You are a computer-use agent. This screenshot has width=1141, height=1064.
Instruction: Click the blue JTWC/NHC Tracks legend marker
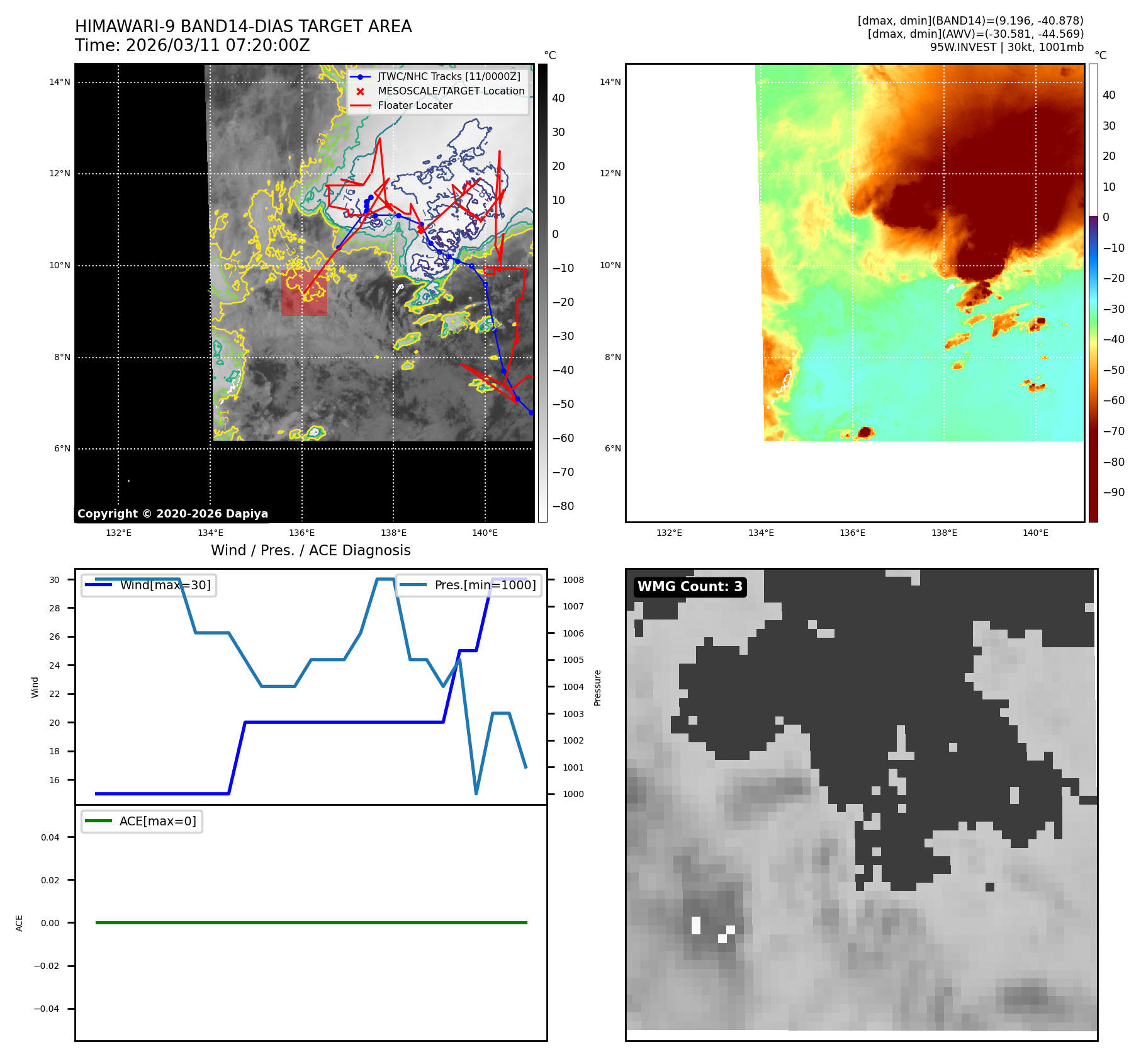(360, 77)
